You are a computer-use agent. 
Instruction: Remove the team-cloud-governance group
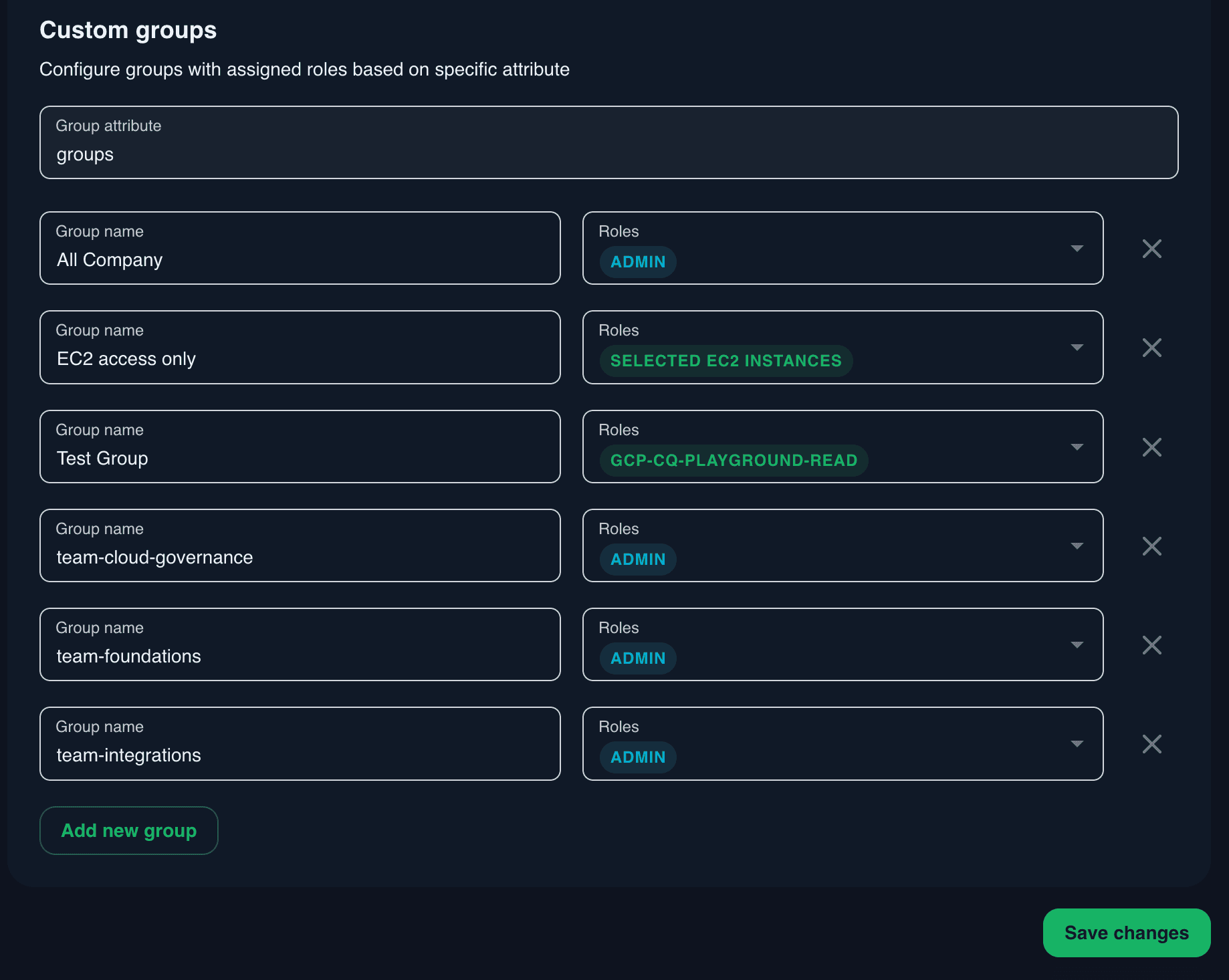1151,545
